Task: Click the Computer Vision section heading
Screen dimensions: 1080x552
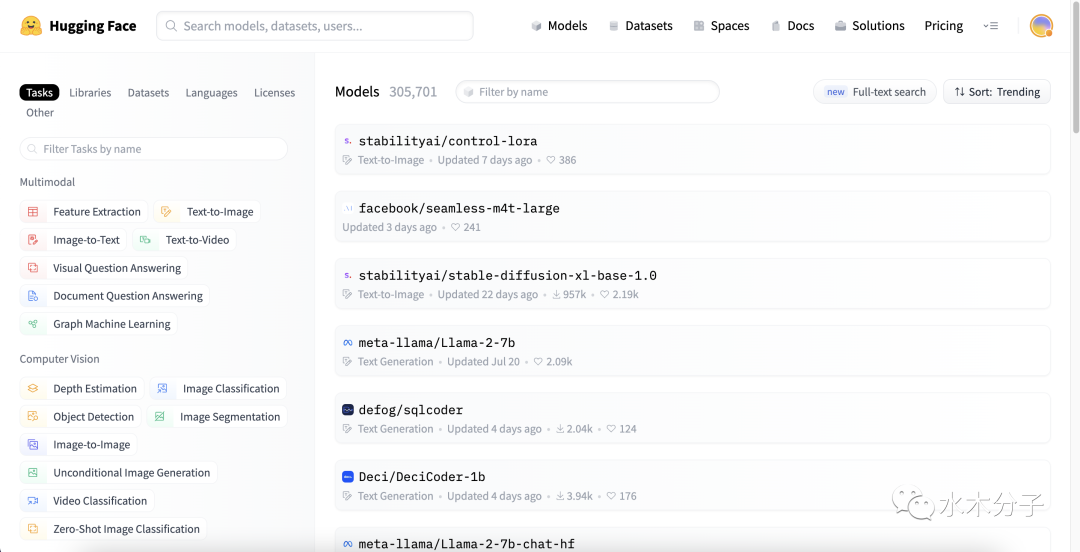Action: point(59,359)
